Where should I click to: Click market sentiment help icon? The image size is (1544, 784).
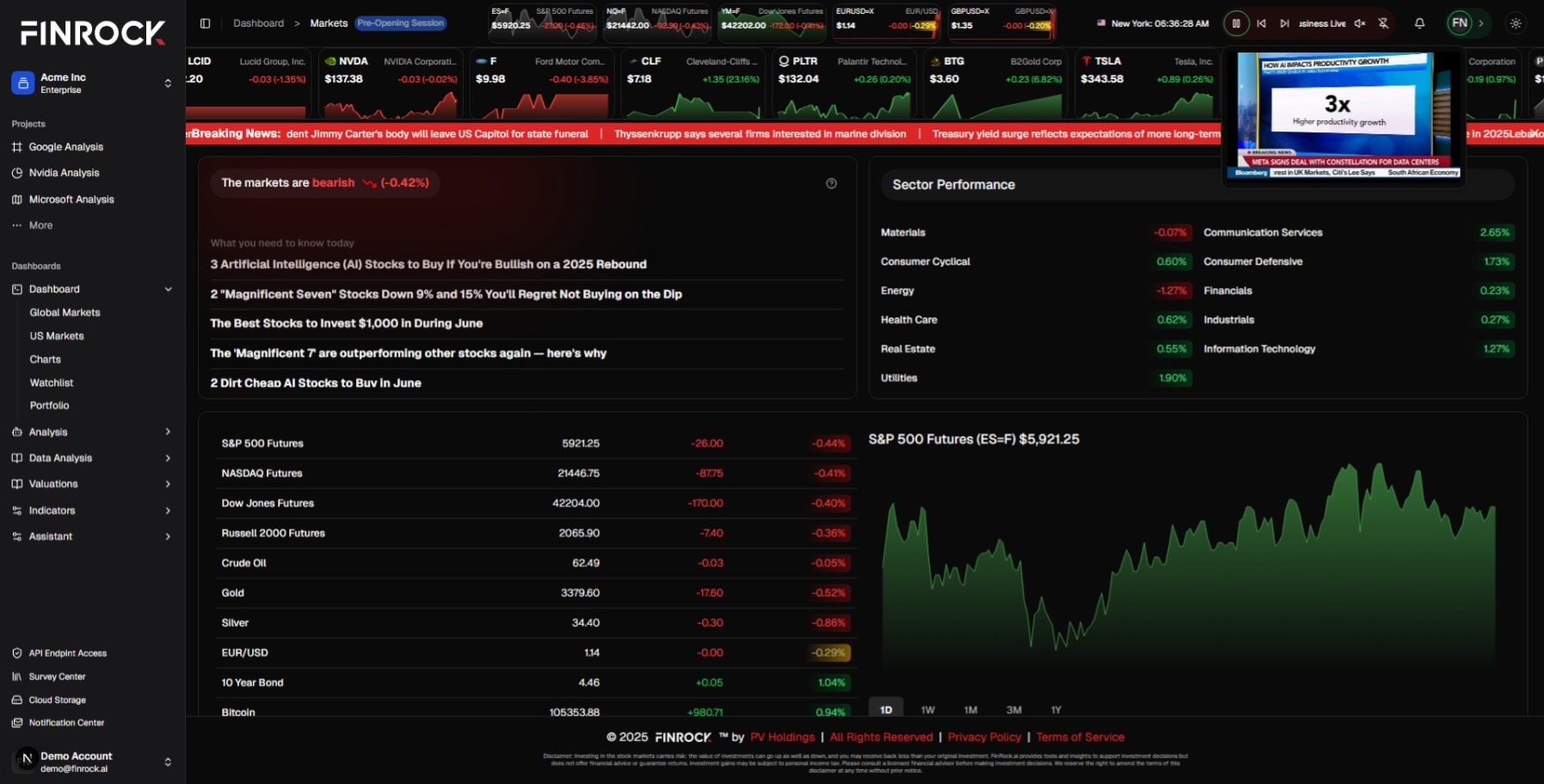831,183
